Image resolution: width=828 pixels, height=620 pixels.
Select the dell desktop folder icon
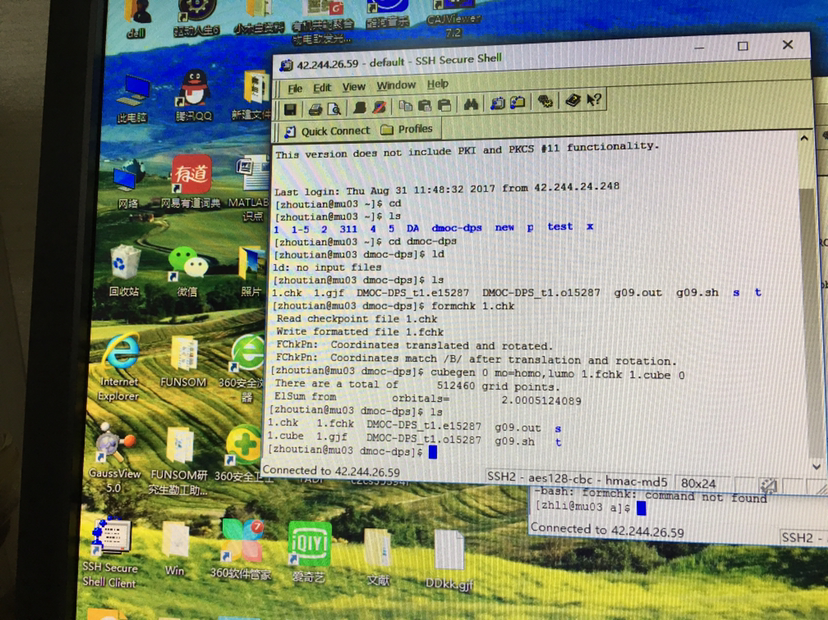[137, 18]
